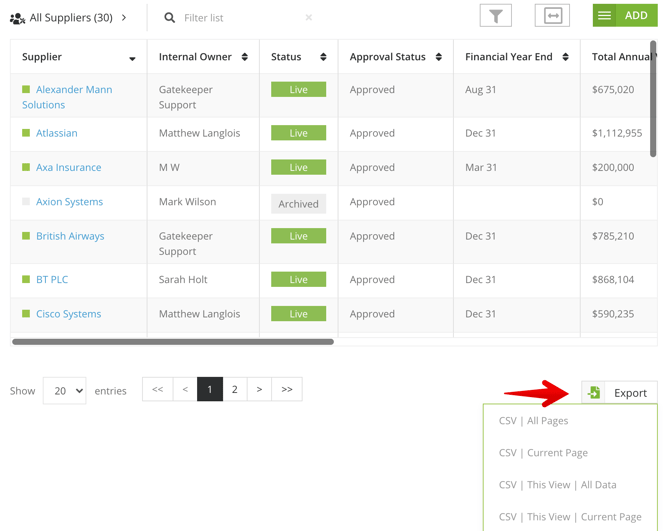The height and width of the screenshot is (531, 670).
Task: Click the column width expand icon
Action: (552, 16)
